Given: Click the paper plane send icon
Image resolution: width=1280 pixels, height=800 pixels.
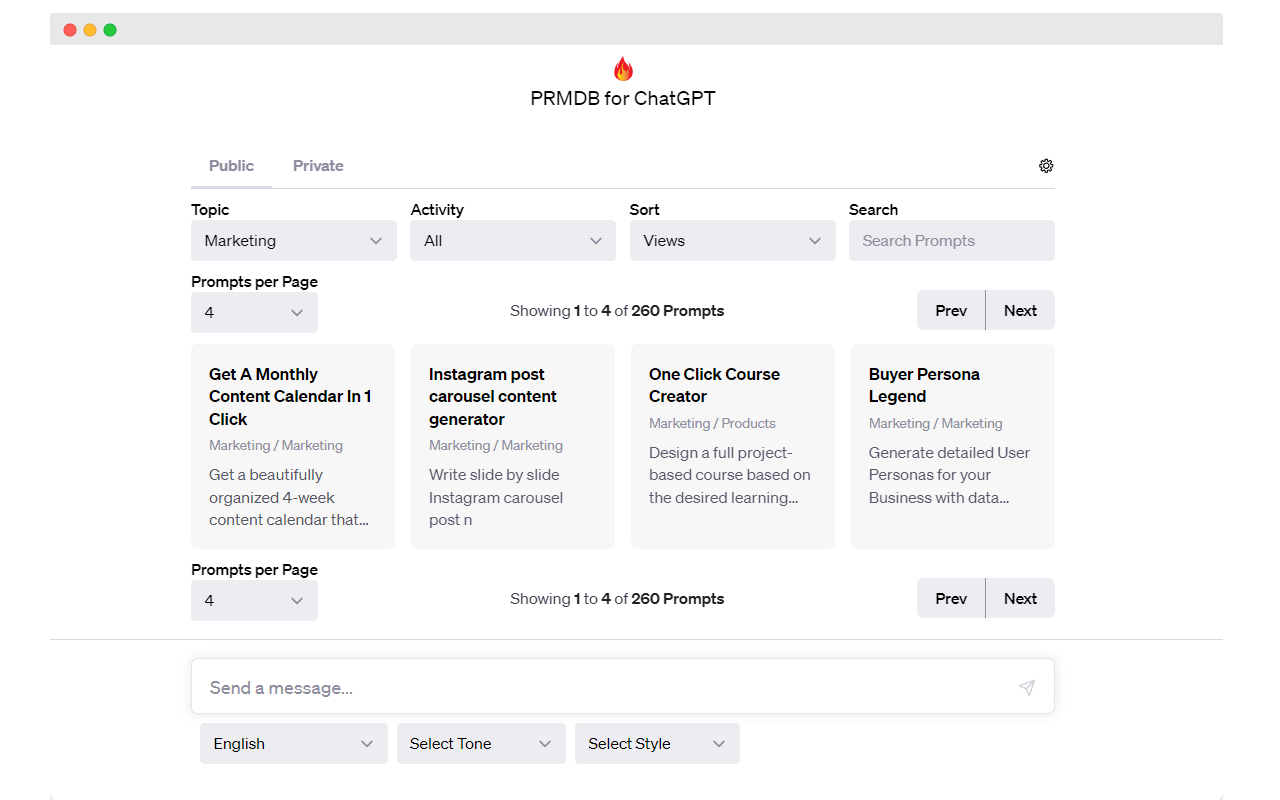Looking at the screenshot, I should coord(1027,688).
